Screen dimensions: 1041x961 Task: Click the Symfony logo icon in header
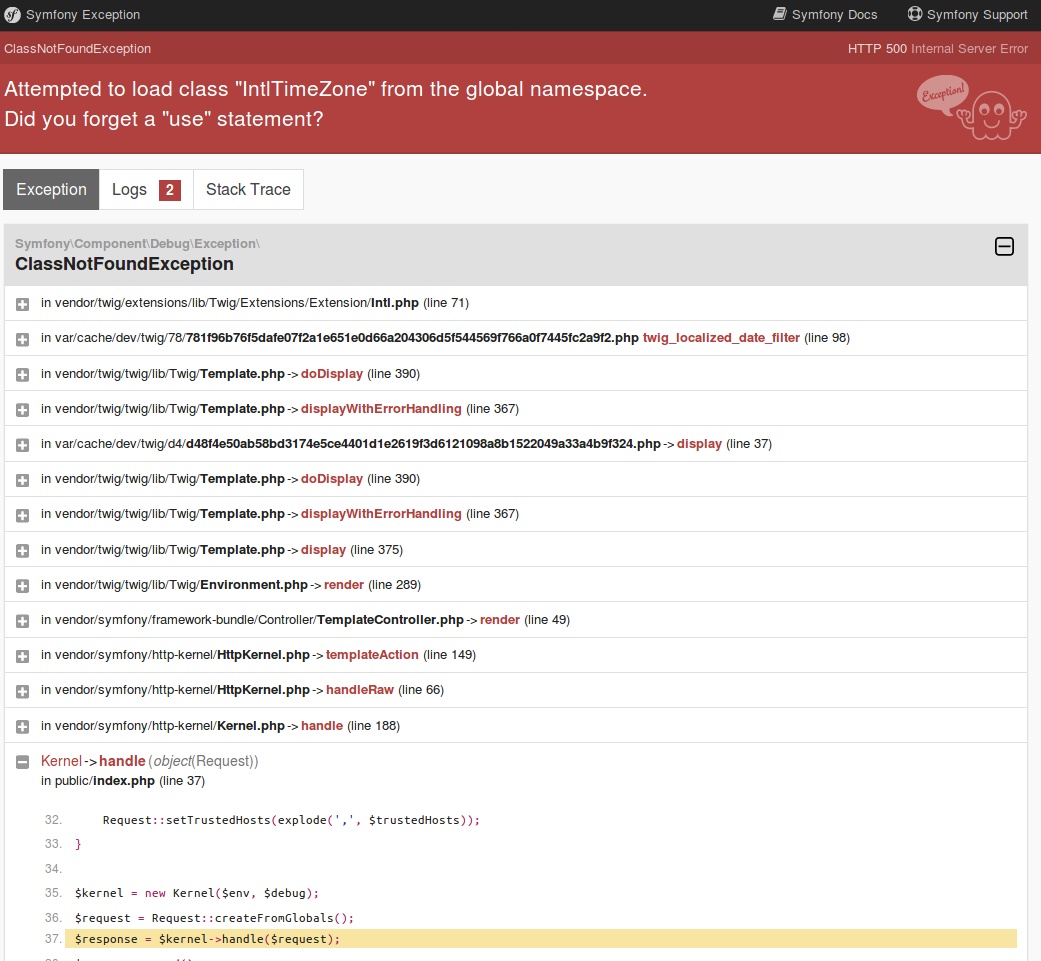12,15
